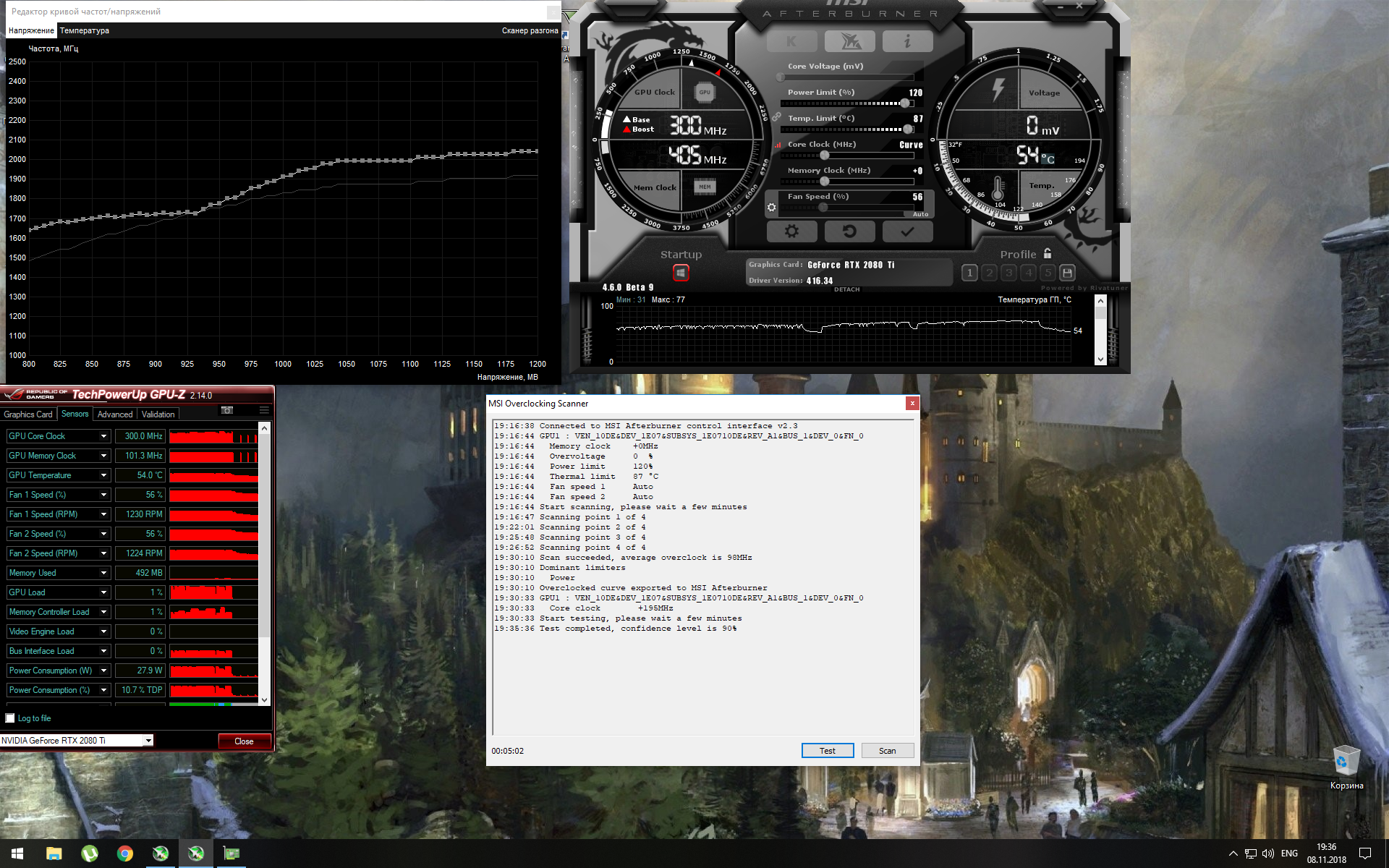Click the Scan button in OC Scanner
The image size is (1389, 868).
click(x=887, y=751)
